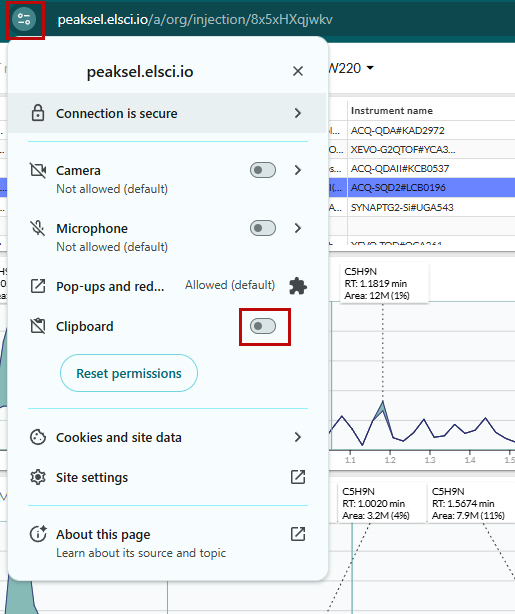Screen dimensions: 515x614
Task: Close the peaksel.elsci.io site info popup
Action: tap(298, 71)
